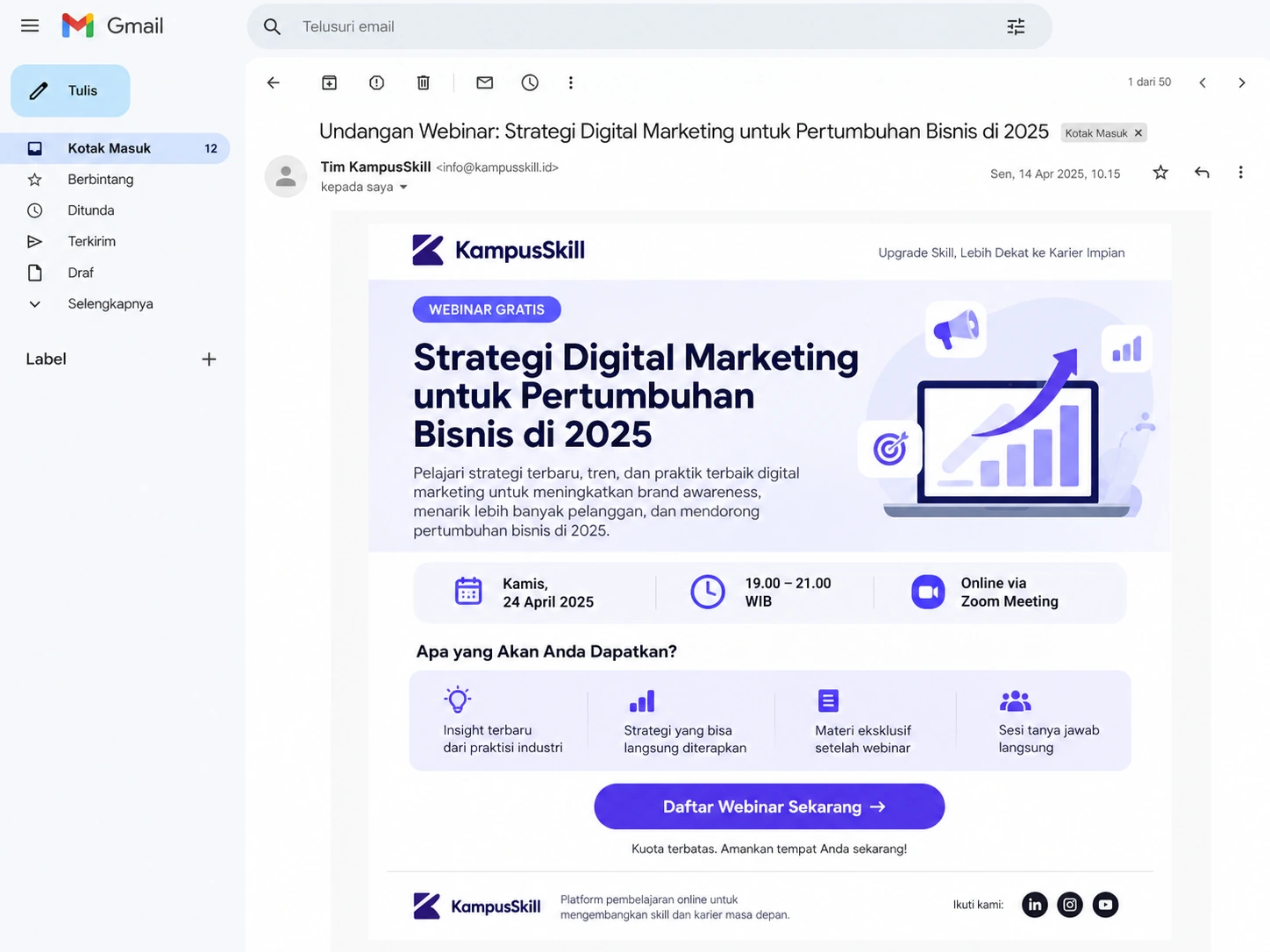Show recipient details dropdown arrow
Image resolution: width=1270 pixels, height=952 pixels.
(403, 188)
